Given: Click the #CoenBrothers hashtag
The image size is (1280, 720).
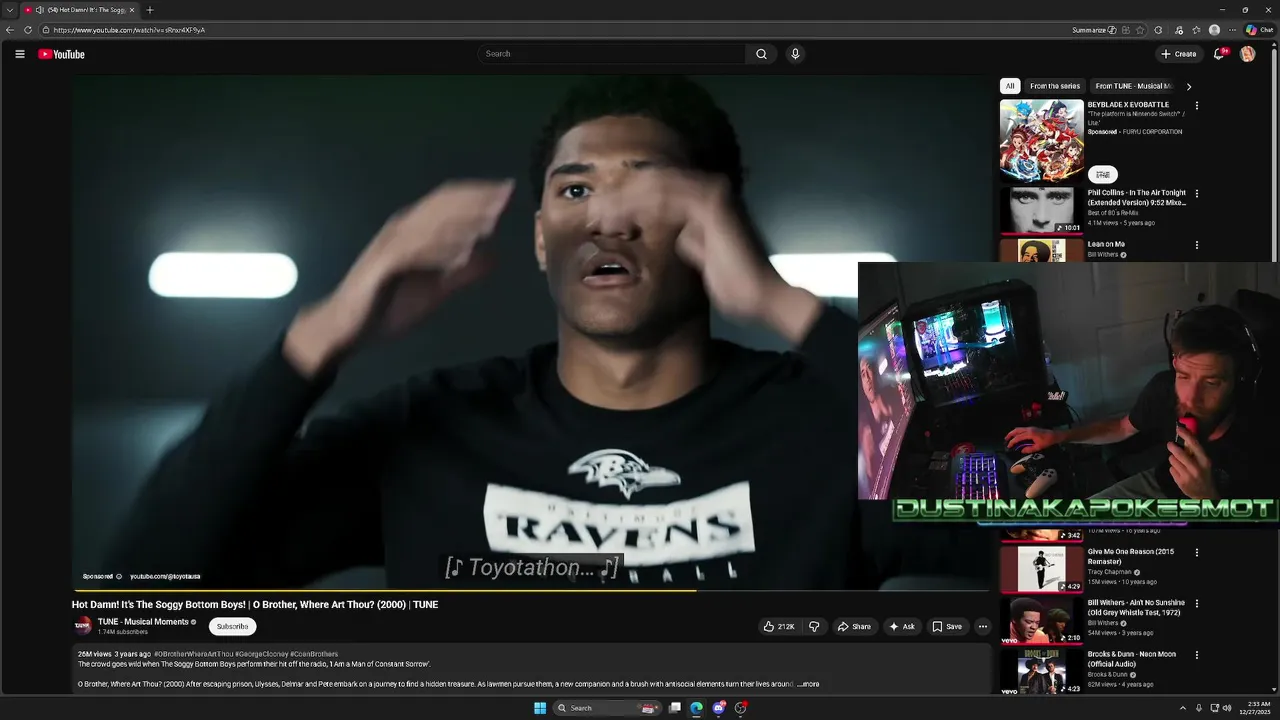Looking at the screenshot, I should [x=314, y=654].
